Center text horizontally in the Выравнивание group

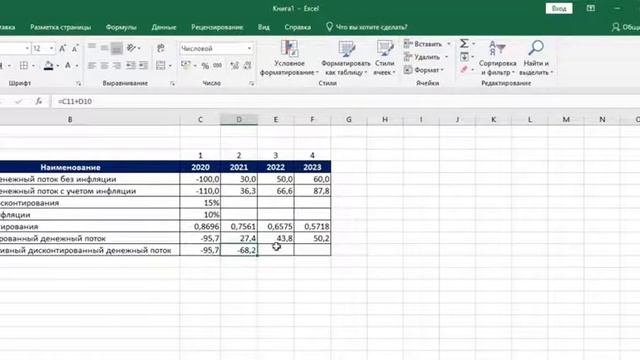click(104, 65)
